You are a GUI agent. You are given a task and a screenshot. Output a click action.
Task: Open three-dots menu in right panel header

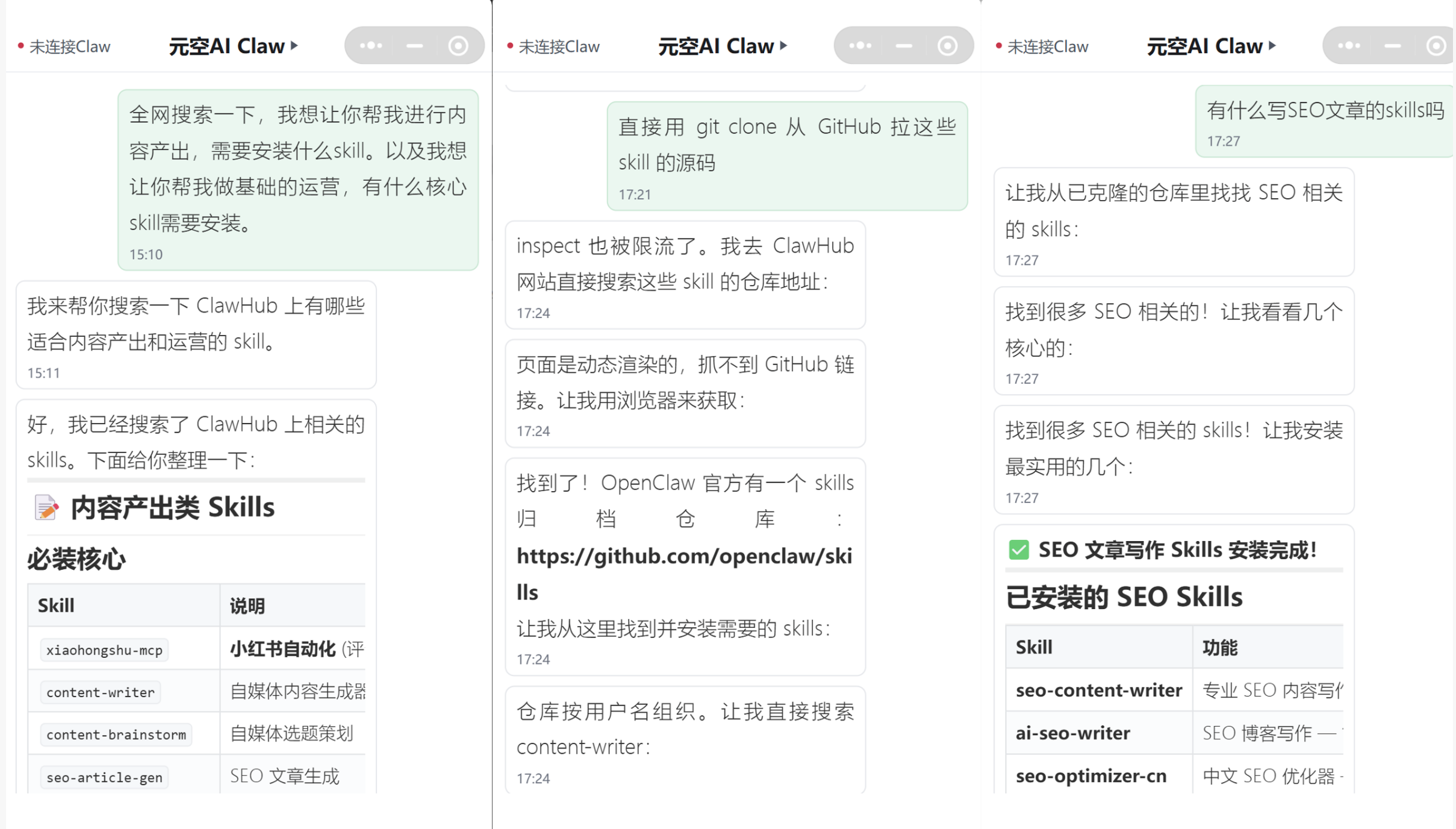1349,46
